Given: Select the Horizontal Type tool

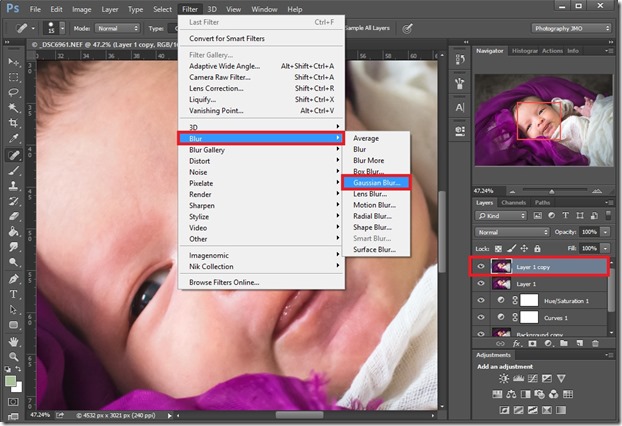Looking at the screenshot, I should coord(13,294).
